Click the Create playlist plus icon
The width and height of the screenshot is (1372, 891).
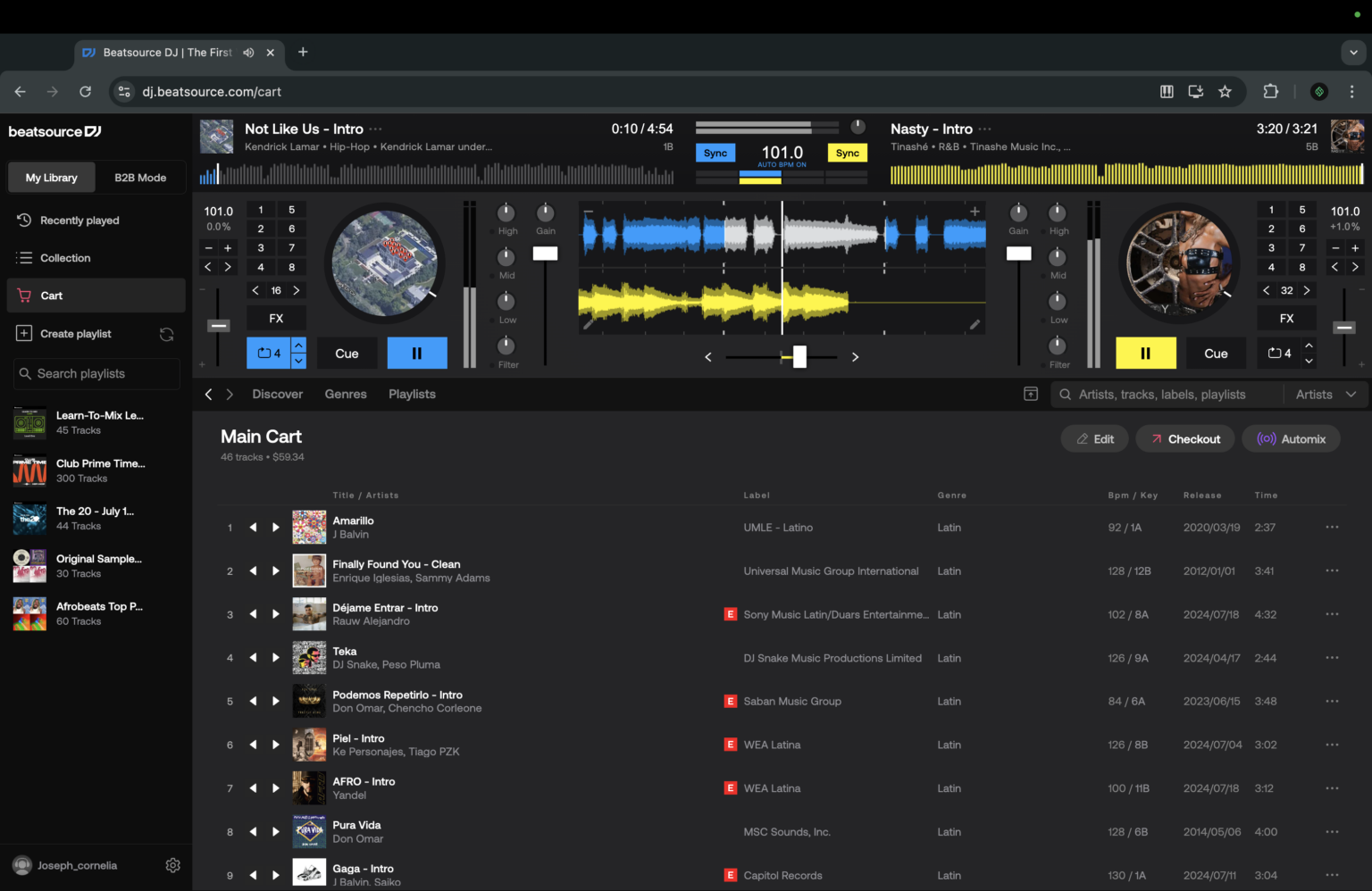pos(24,333)
